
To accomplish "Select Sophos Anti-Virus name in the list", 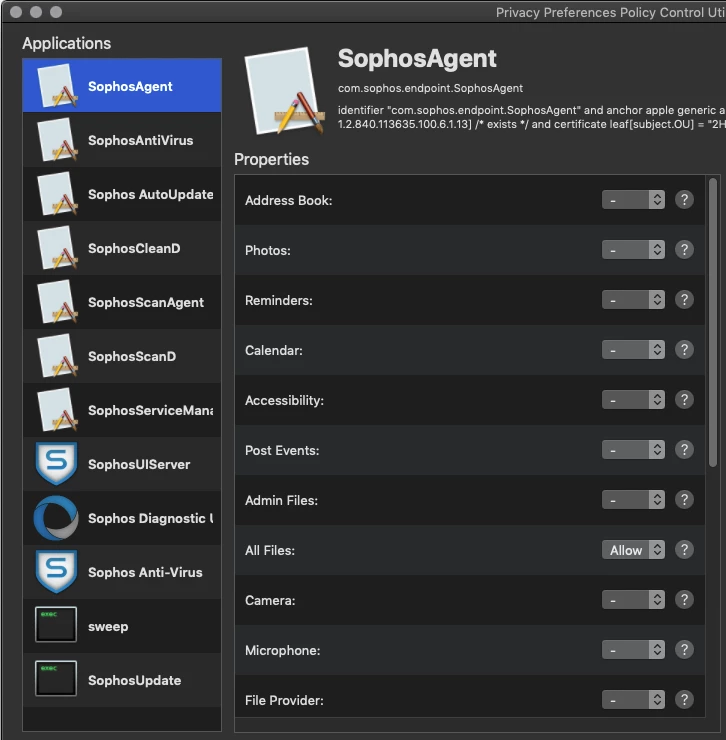I will pyautogui.click(x=145, y=572).
